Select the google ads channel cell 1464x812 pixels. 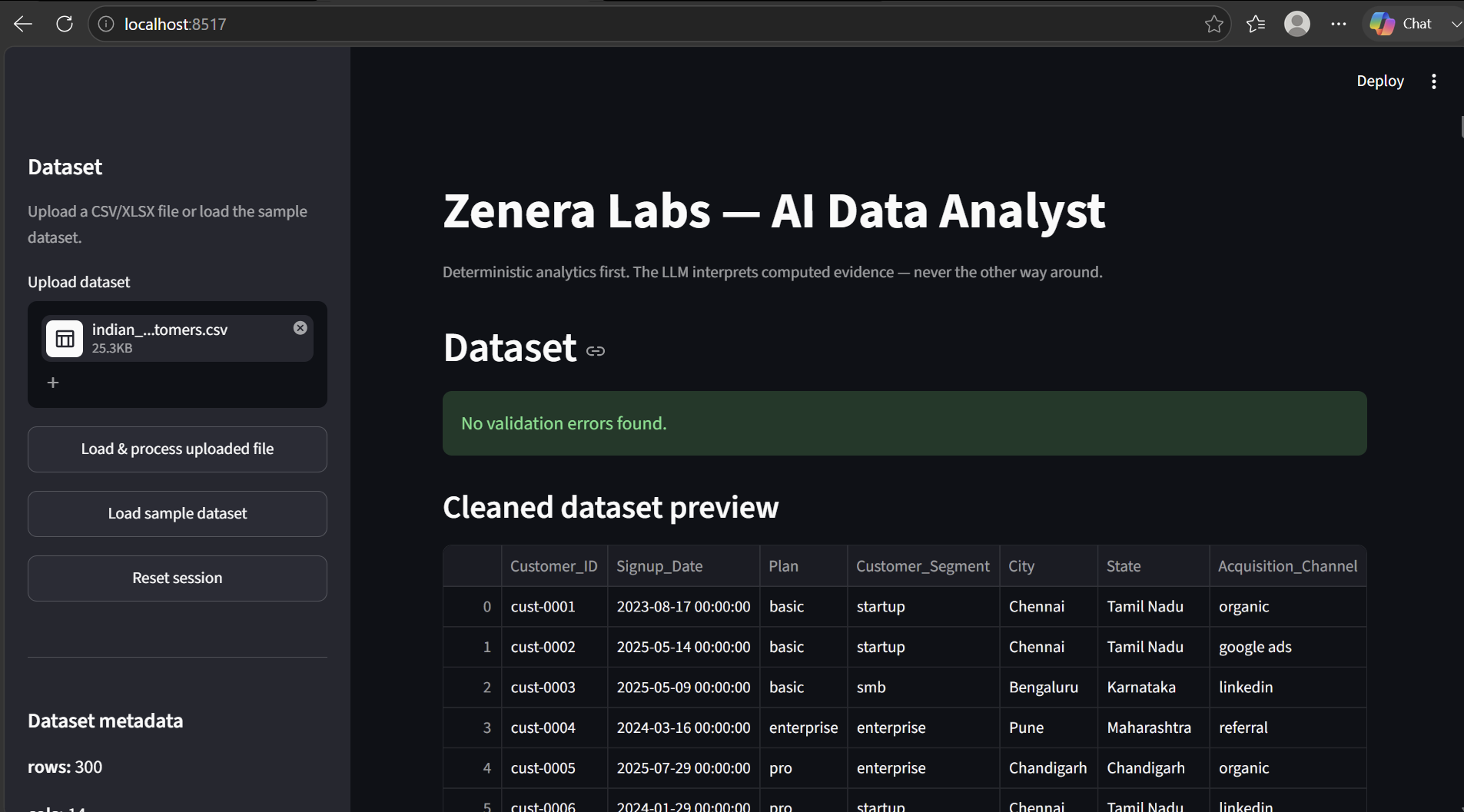(1288, 647)
